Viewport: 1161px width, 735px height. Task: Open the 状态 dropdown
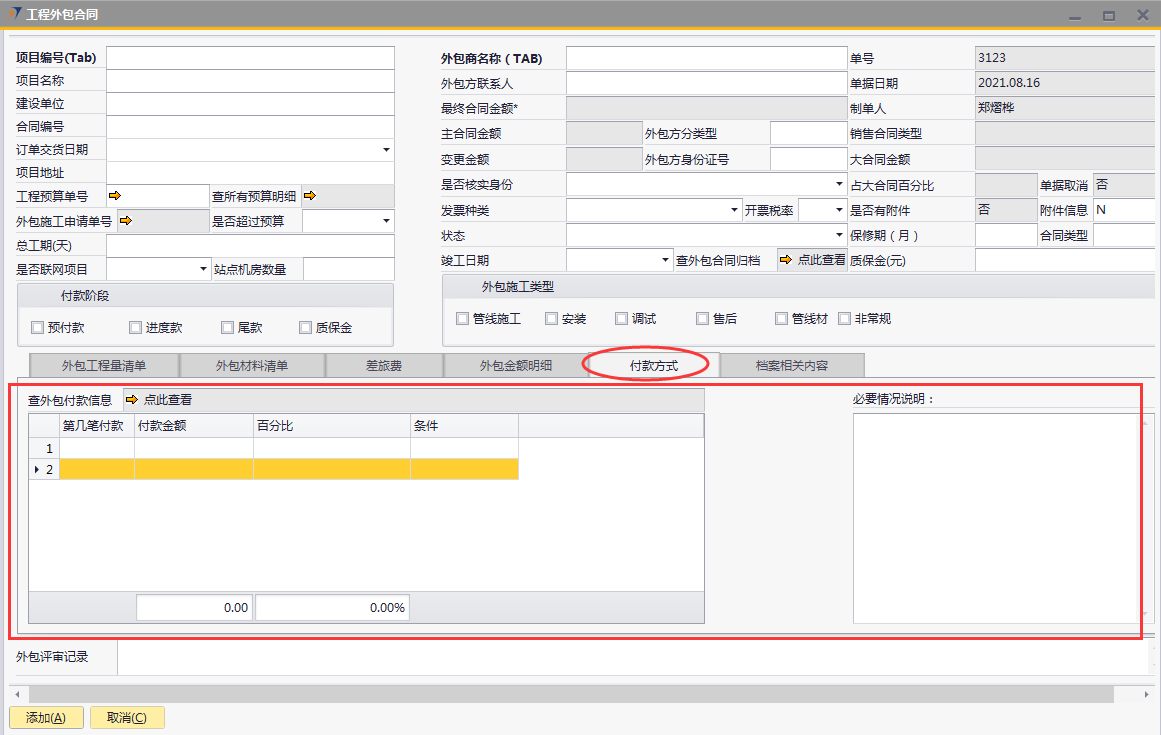click(839, 236)
